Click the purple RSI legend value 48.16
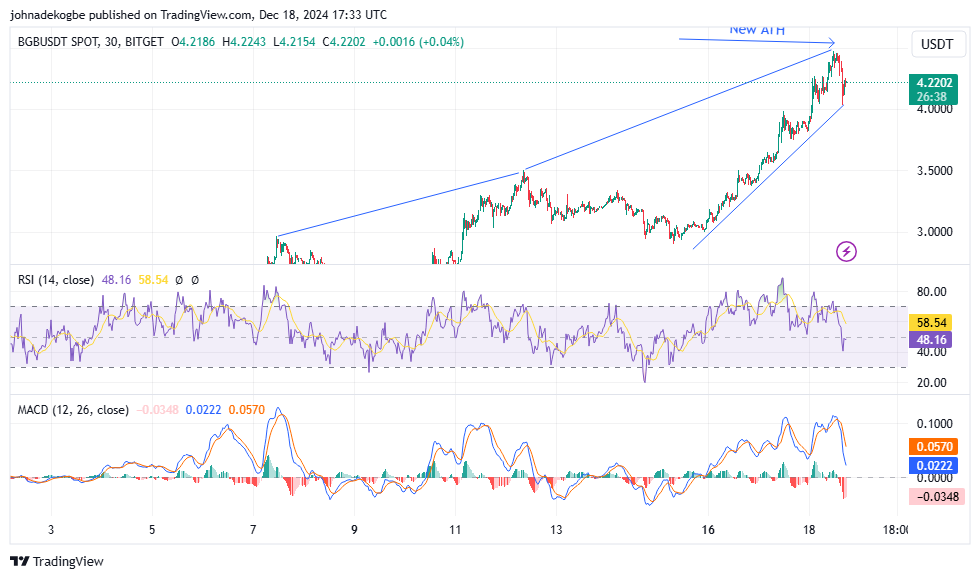980x579 pixels. (116, 280)
